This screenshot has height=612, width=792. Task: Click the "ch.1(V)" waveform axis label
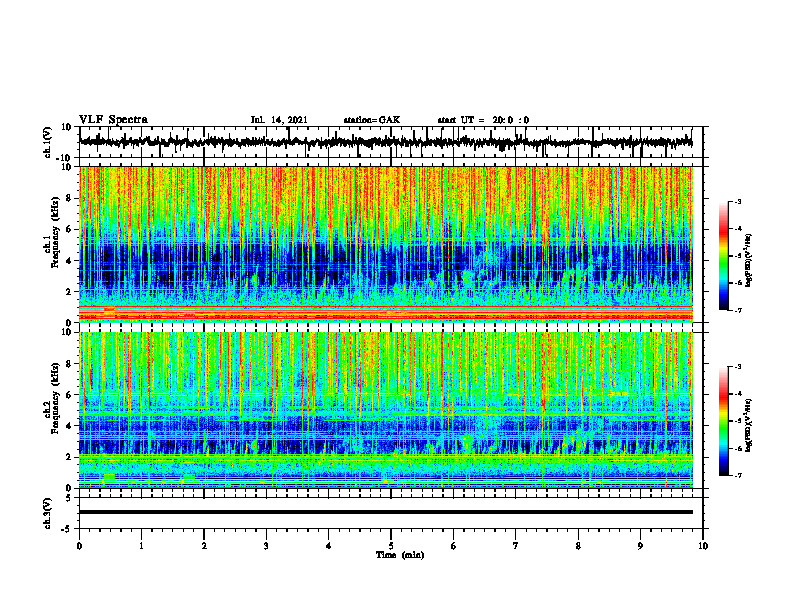pos(47,142)
